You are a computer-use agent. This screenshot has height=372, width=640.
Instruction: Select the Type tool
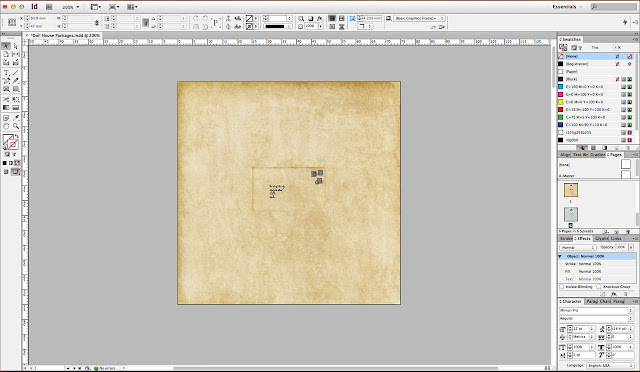pos(6,73)
